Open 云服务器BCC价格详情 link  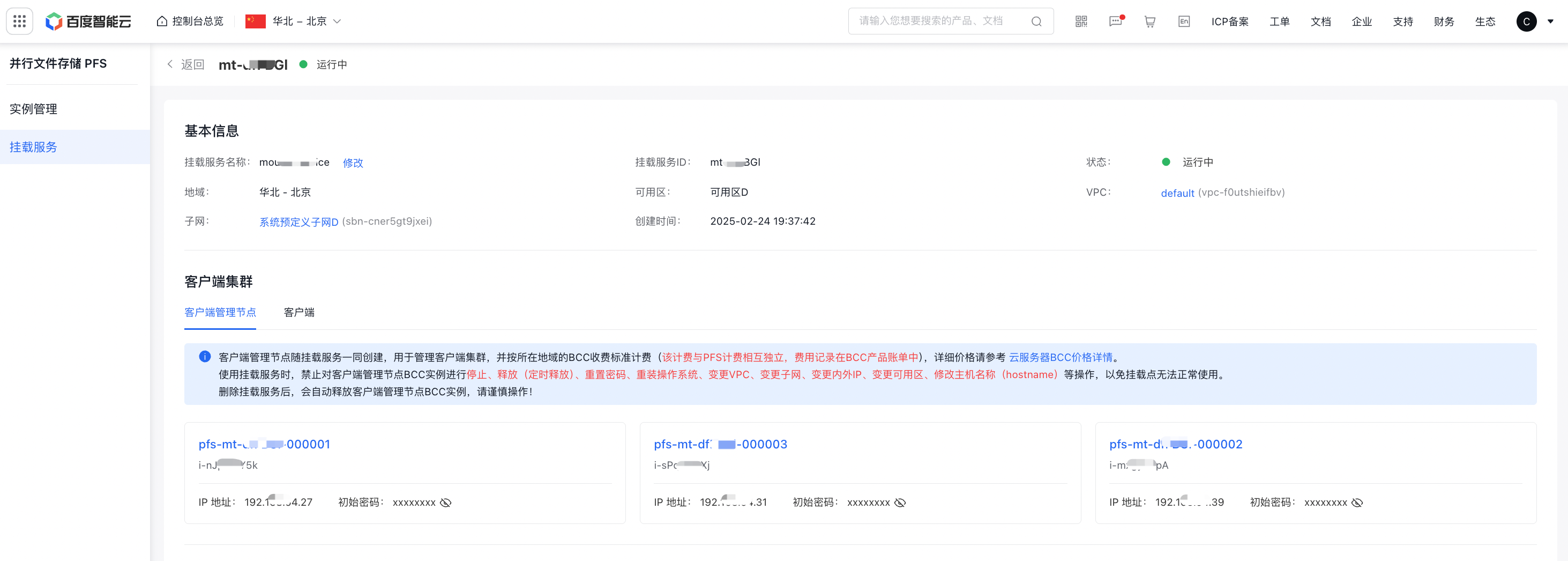(1061, 358)
